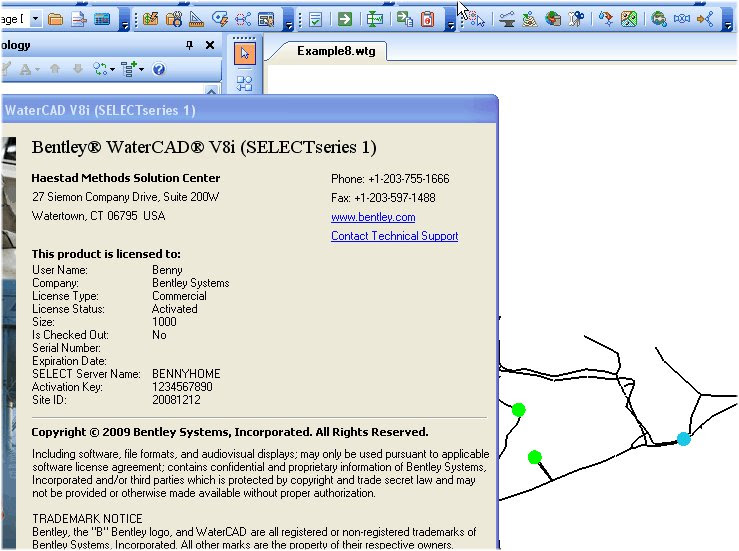
Task: Click the window with pencil options icon
Action: tap(266, 19)
